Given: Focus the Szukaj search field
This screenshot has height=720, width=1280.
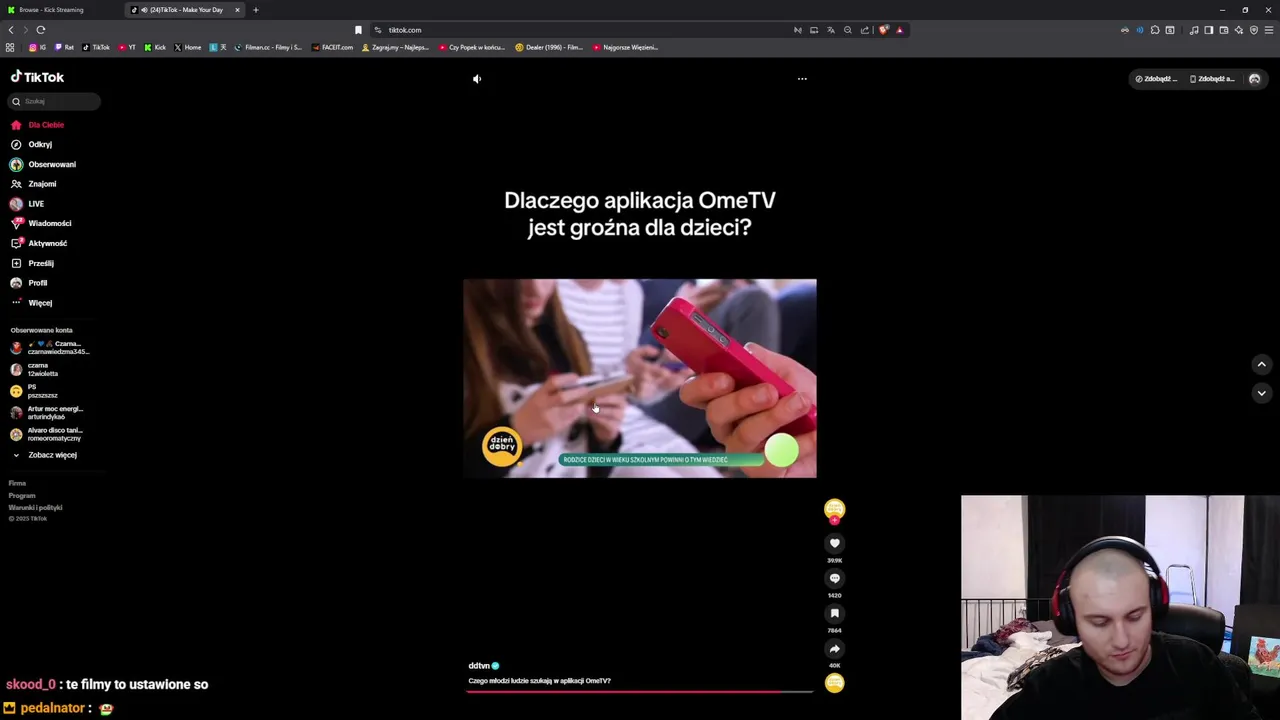Looking at the screenshot, I should [x=55, y=101].
